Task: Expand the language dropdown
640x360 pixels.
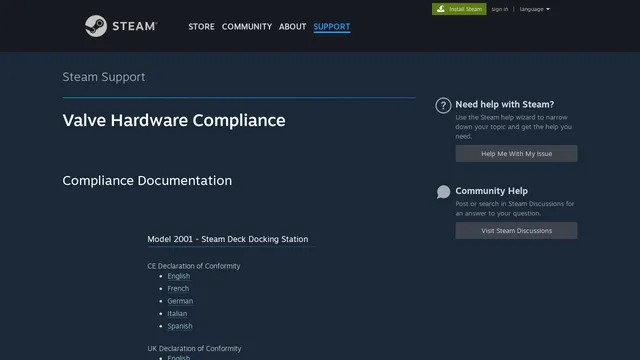Action: click(534, 9)
